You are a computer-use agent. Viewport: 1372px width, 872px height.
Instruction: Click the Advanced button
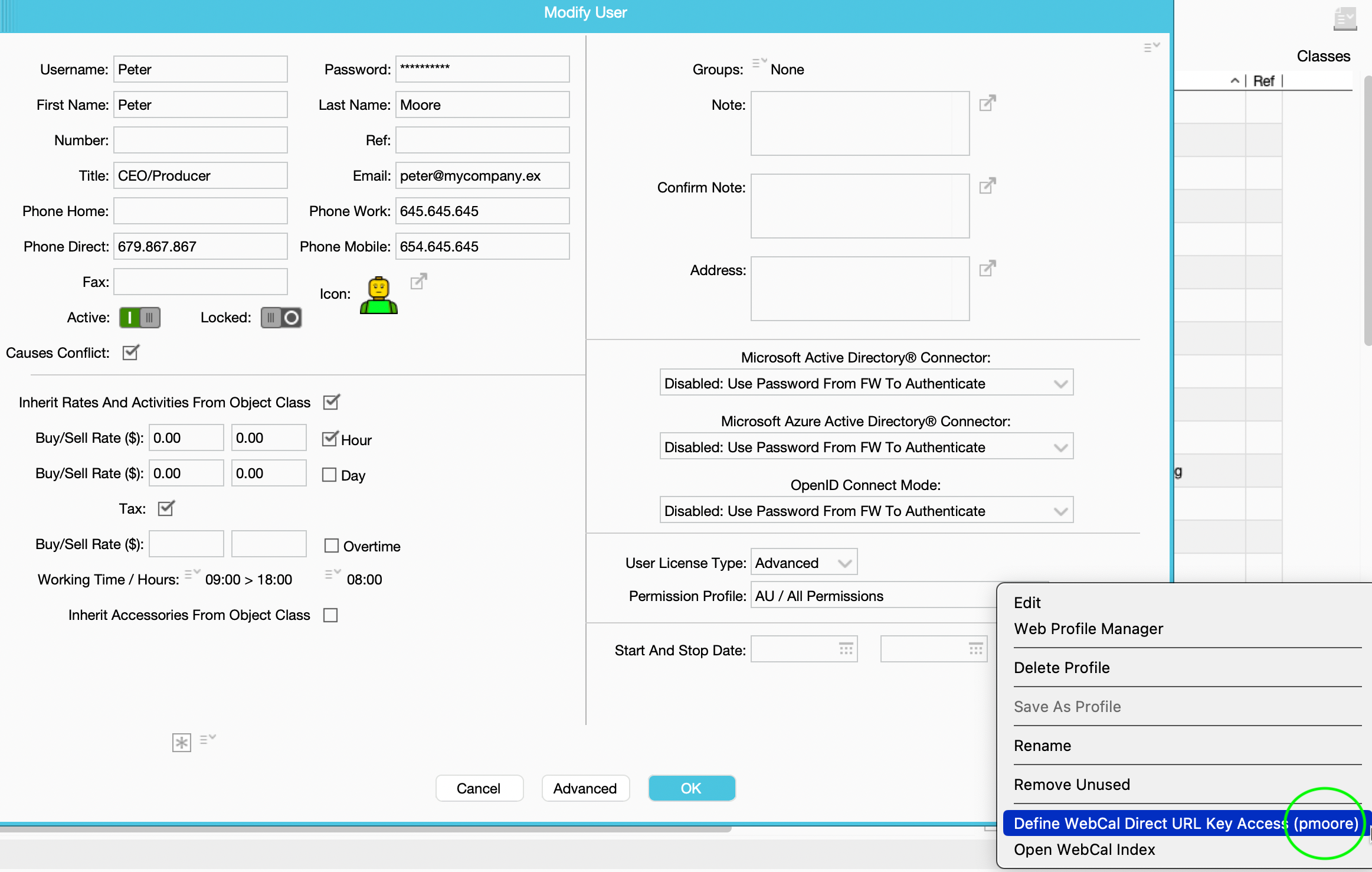(x=585, y=788)
